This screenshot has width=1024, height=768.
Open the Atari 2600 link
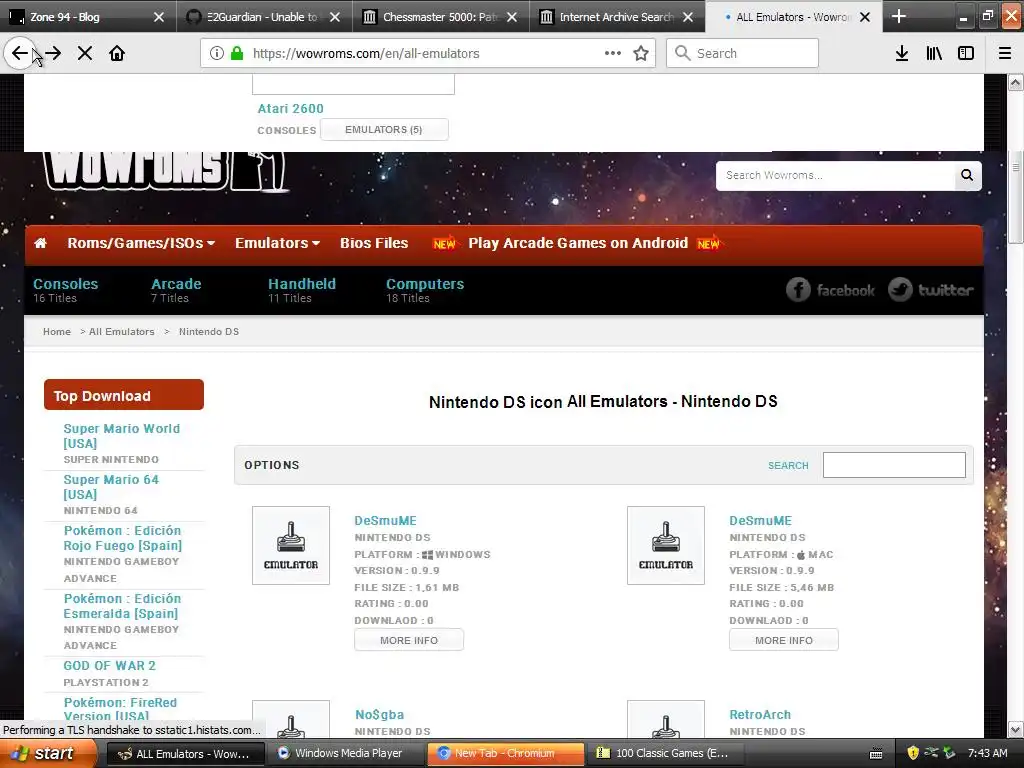(x=291, y=108)
